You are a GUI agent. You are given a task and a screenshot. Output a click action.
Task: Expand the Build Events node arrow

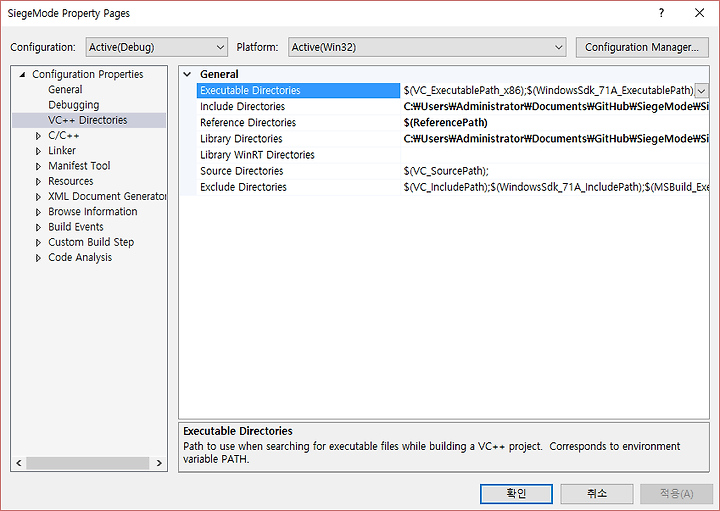click(x=39, y=227)
